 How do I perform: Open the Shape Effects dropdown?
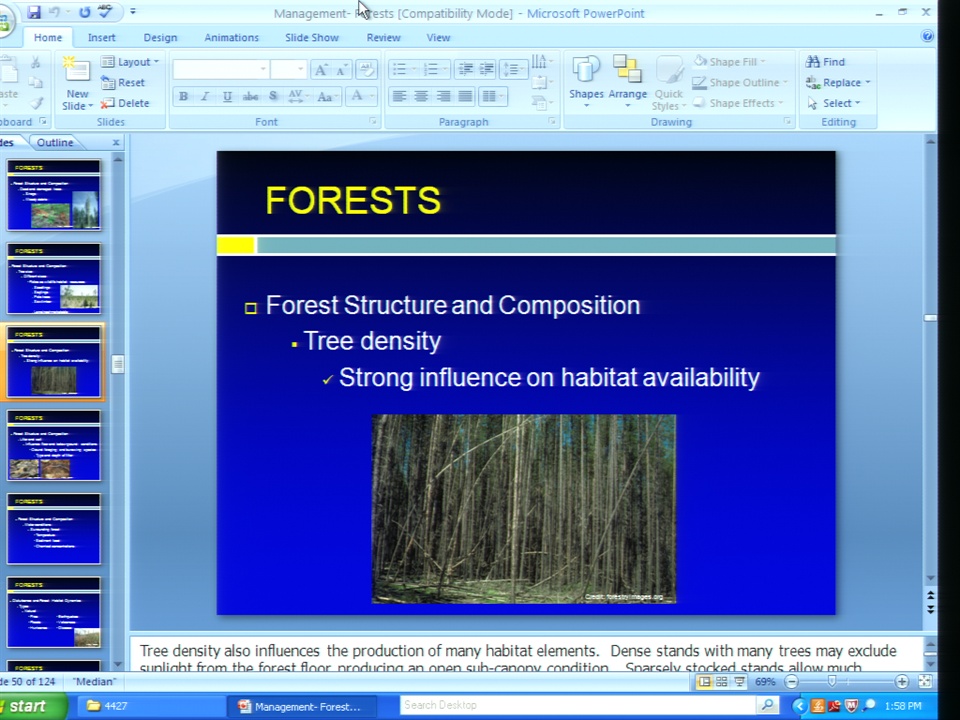click(738, 103)
